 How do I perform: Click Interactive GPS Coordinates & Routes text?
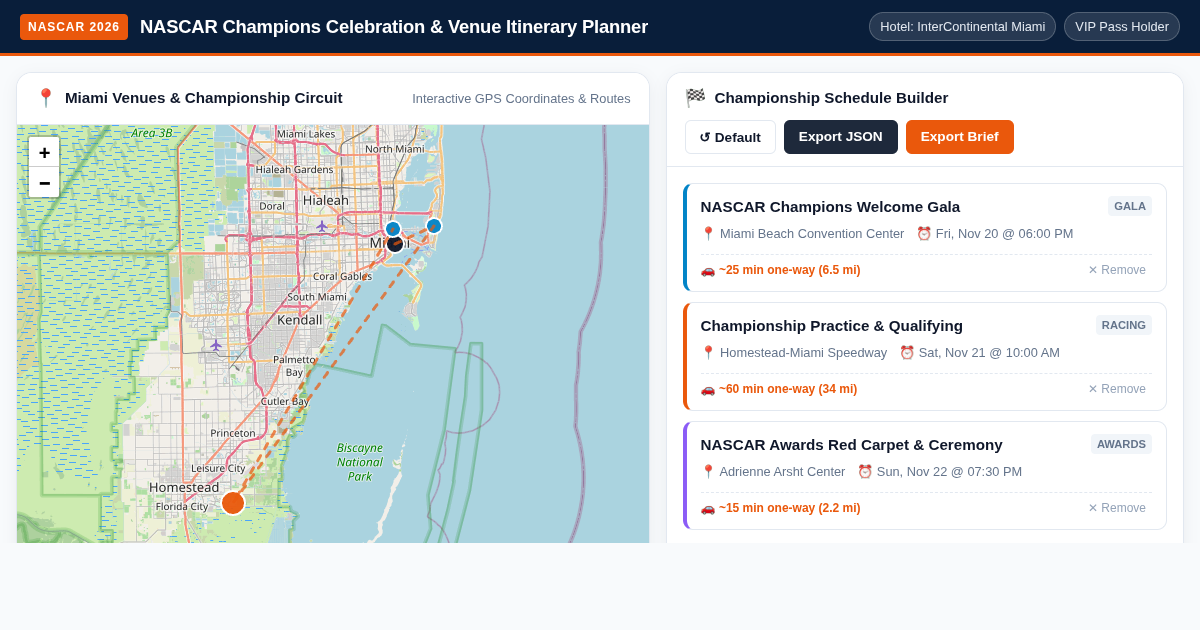tap(521, 98)
